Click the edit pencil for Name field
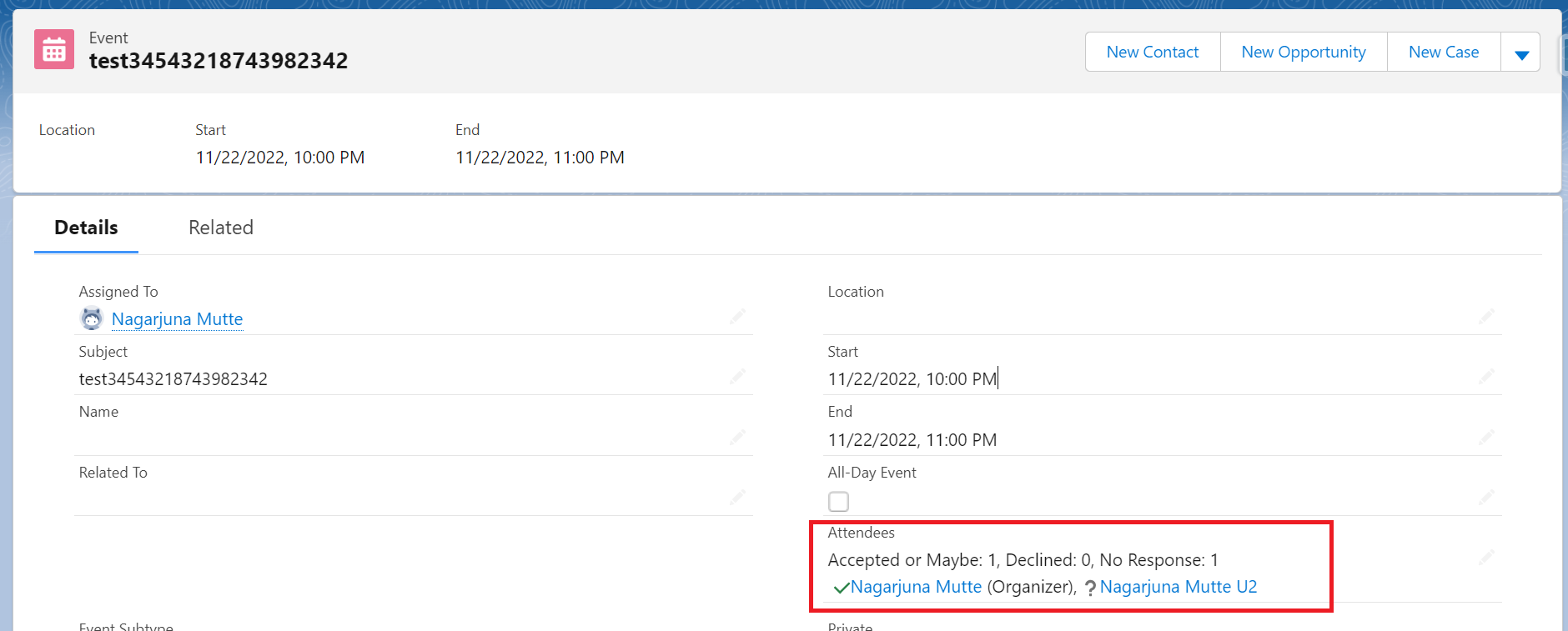 coord(737,437)
